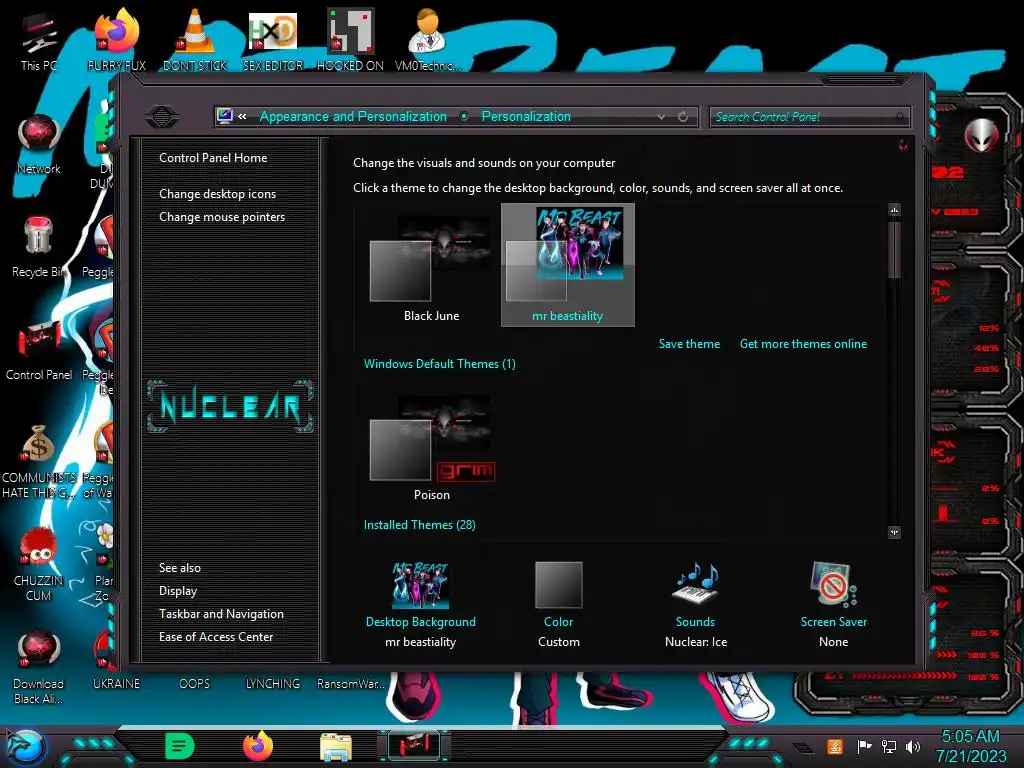Open the Recycle Bin desktop icon
Viewport: 1024px width, 768px height.
pyautogui.click(x=39, y=247)
